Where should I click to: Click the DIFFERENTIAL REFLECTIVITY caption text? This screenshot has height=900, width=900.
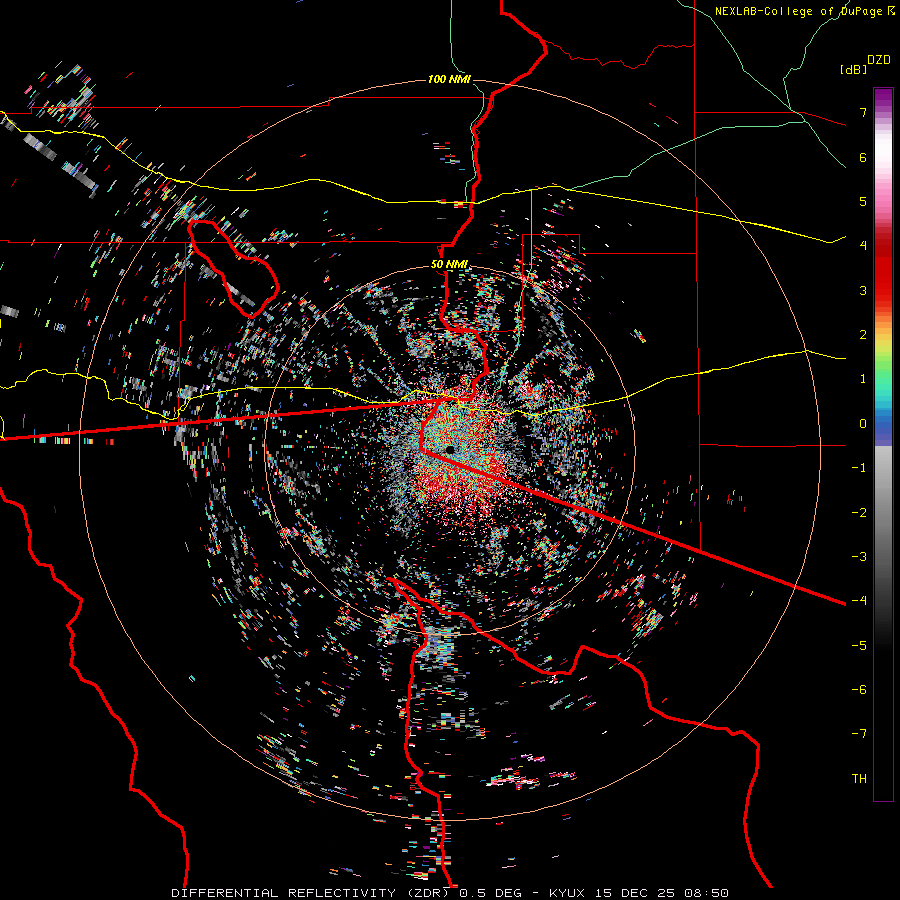coord(284,893)
